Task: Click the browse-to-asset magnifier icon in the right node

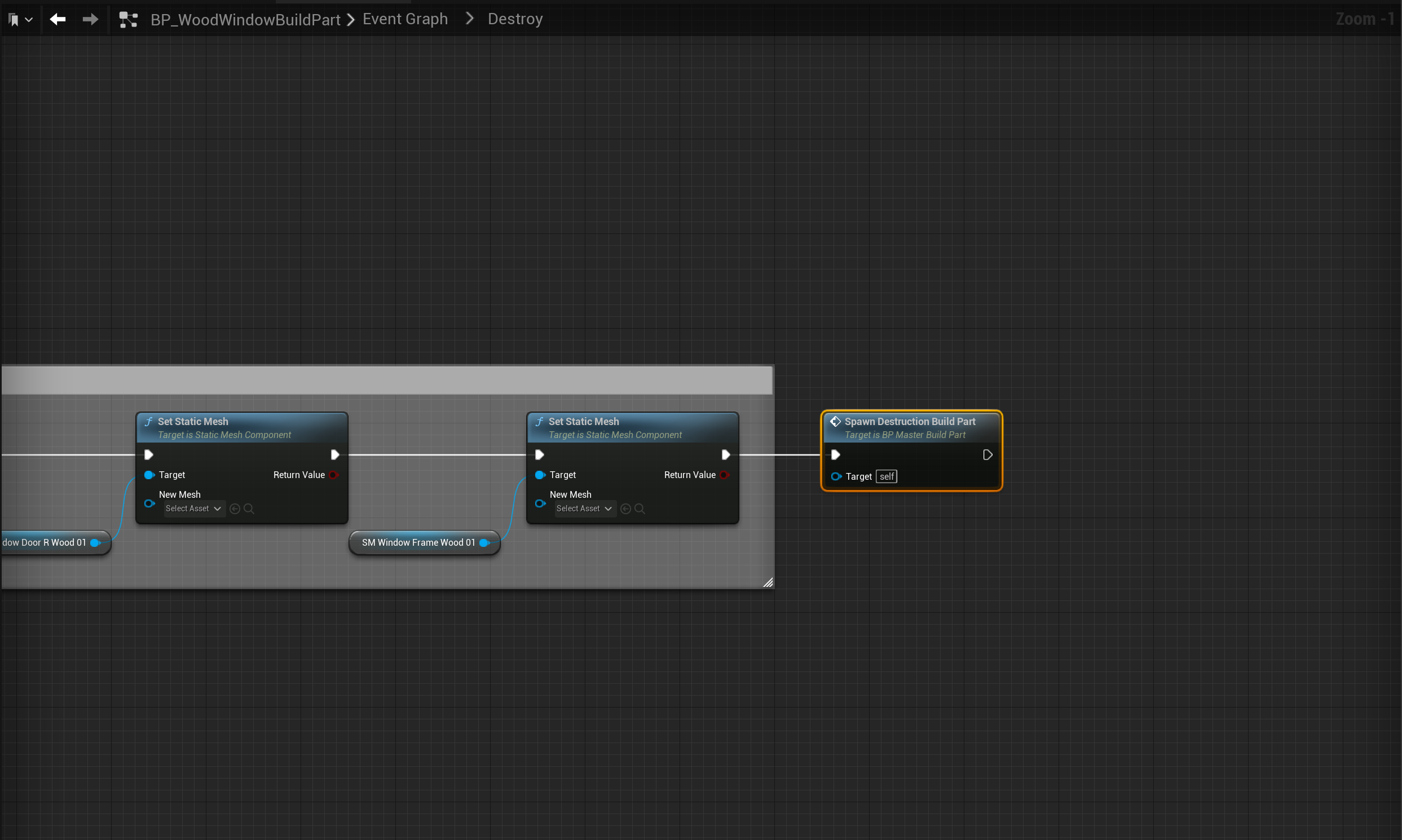Action: tap(640, 509)
